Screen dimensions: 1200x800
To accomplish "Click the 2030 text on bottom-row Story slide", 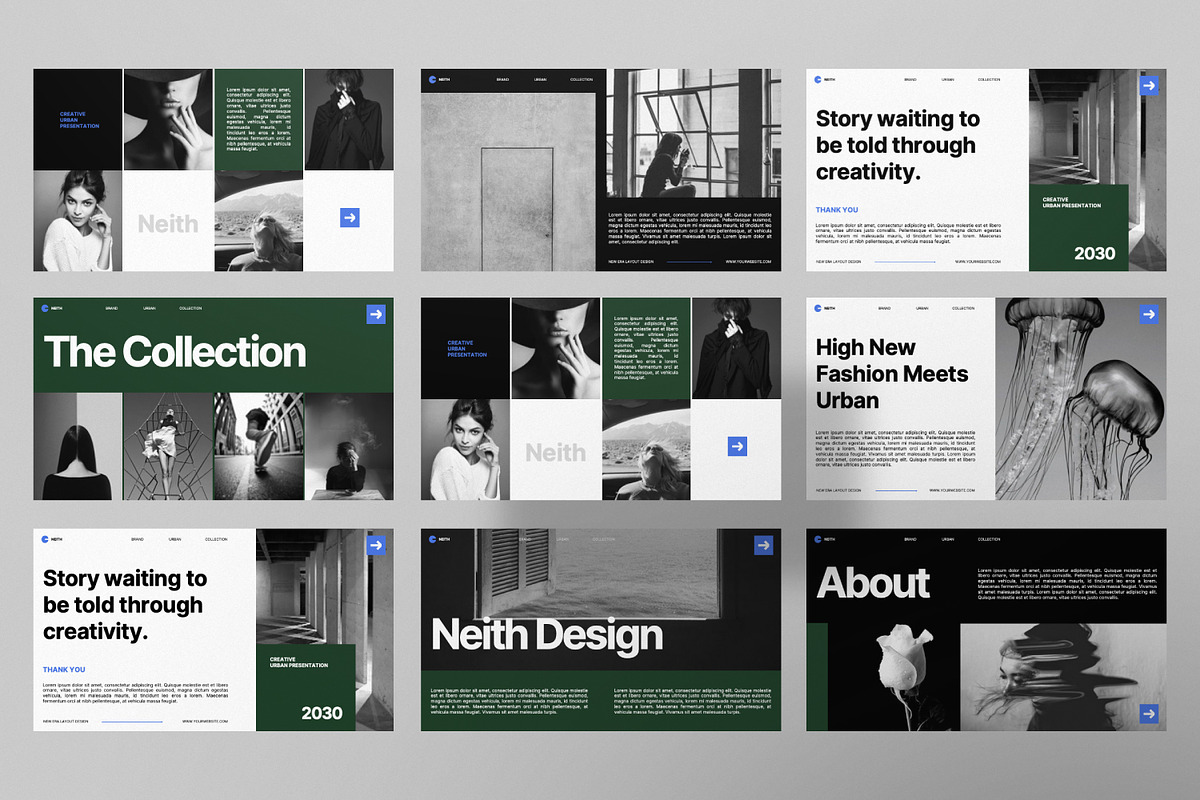I will (322, 713).
